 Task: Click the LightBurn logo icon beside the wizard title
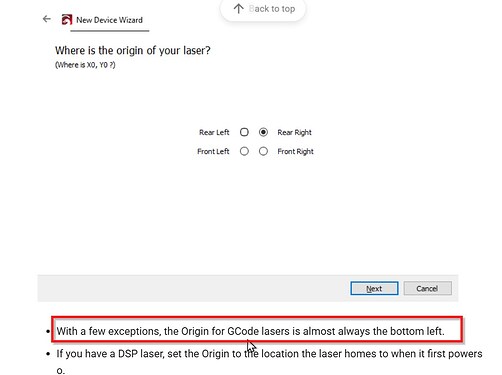67,20
